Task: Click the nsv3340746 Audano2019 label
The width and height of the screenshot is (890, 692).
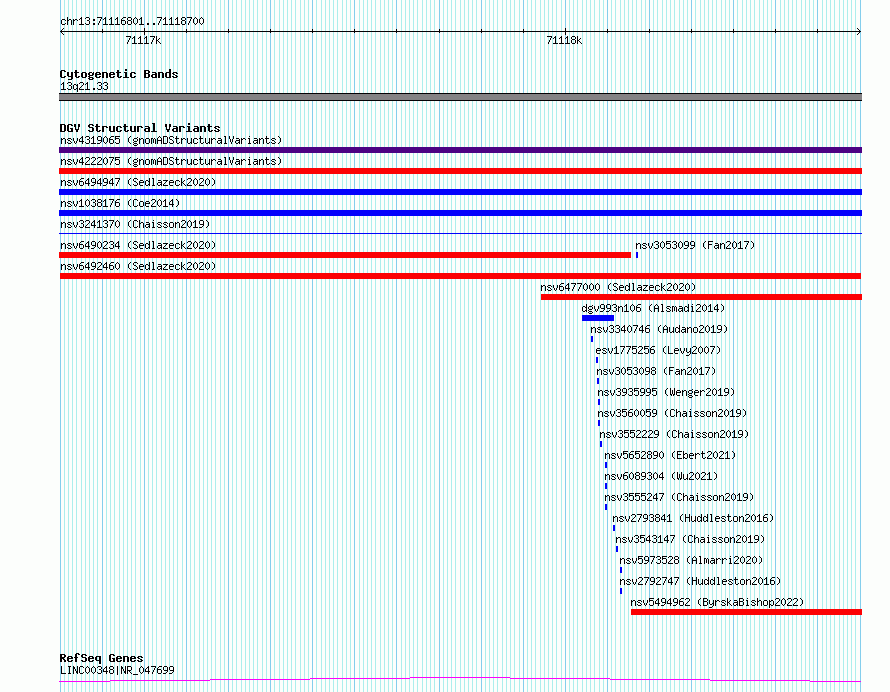Action: (659, 329)
